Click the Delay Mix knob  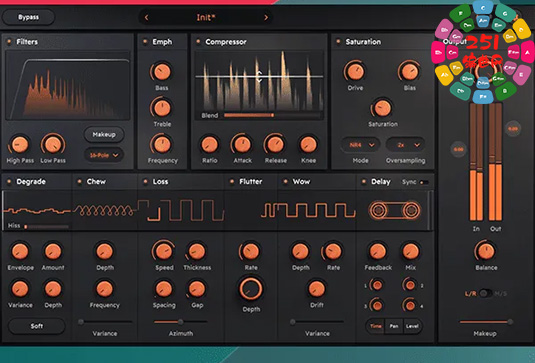point(410,252)
